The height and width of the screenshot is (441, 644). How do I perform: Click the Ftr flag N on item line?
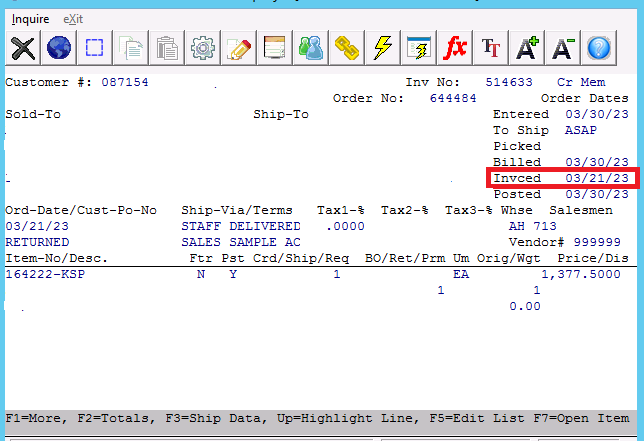click(x=201, y=274)
